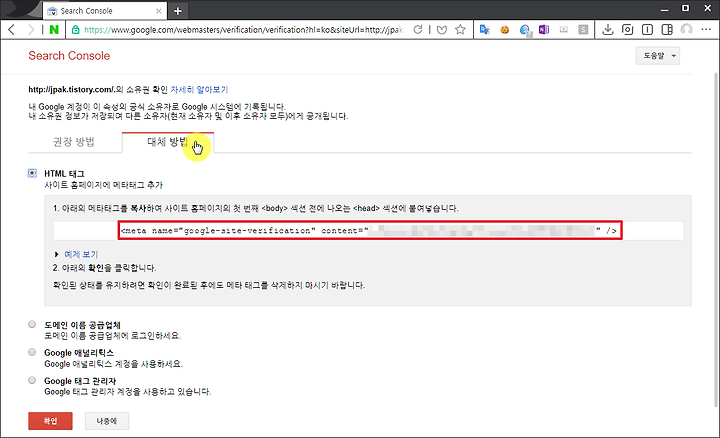Click step 2 아래의 확인을 클릭합니다 text

pos(105,268)
